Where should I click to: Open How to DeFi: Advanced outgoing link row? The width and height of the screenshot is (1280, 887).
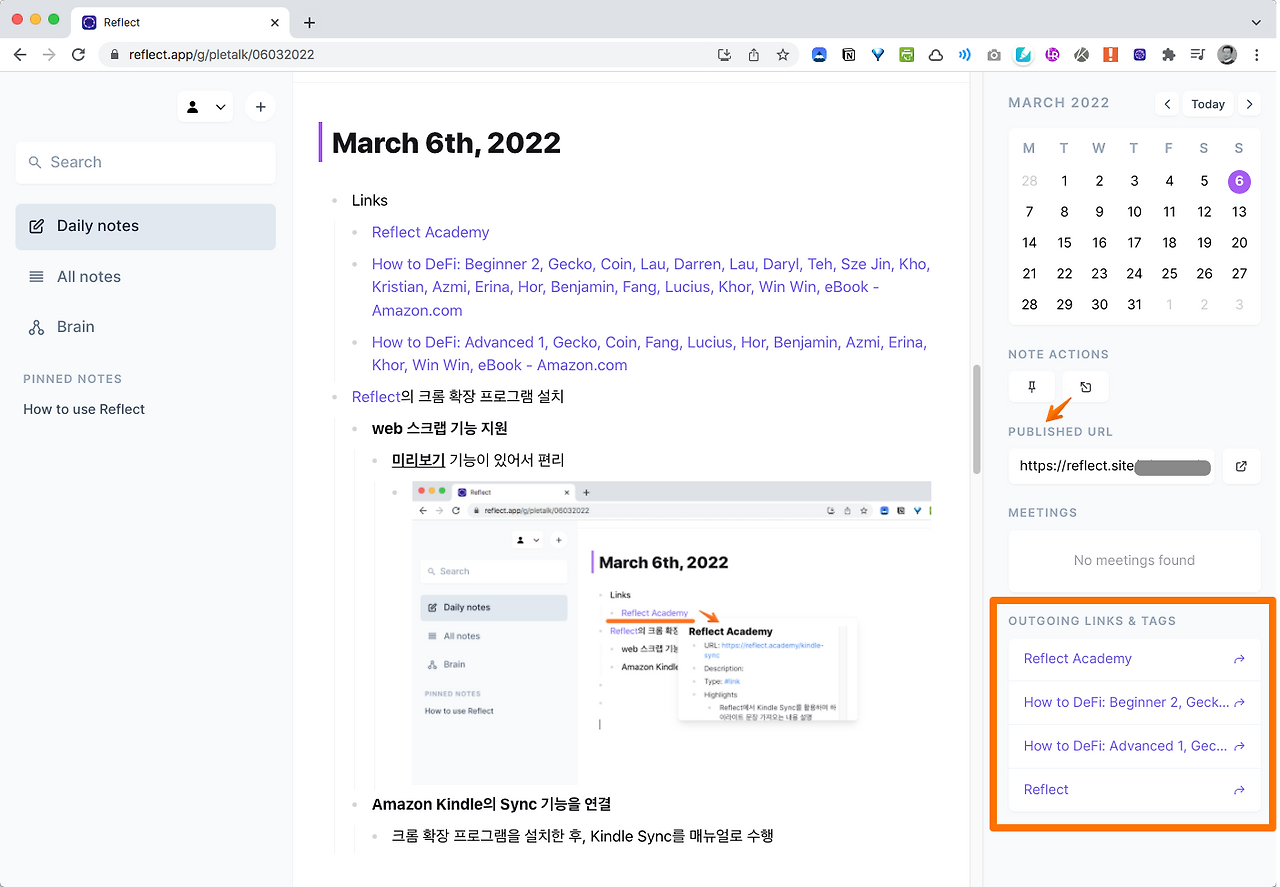pos(1135,746)
